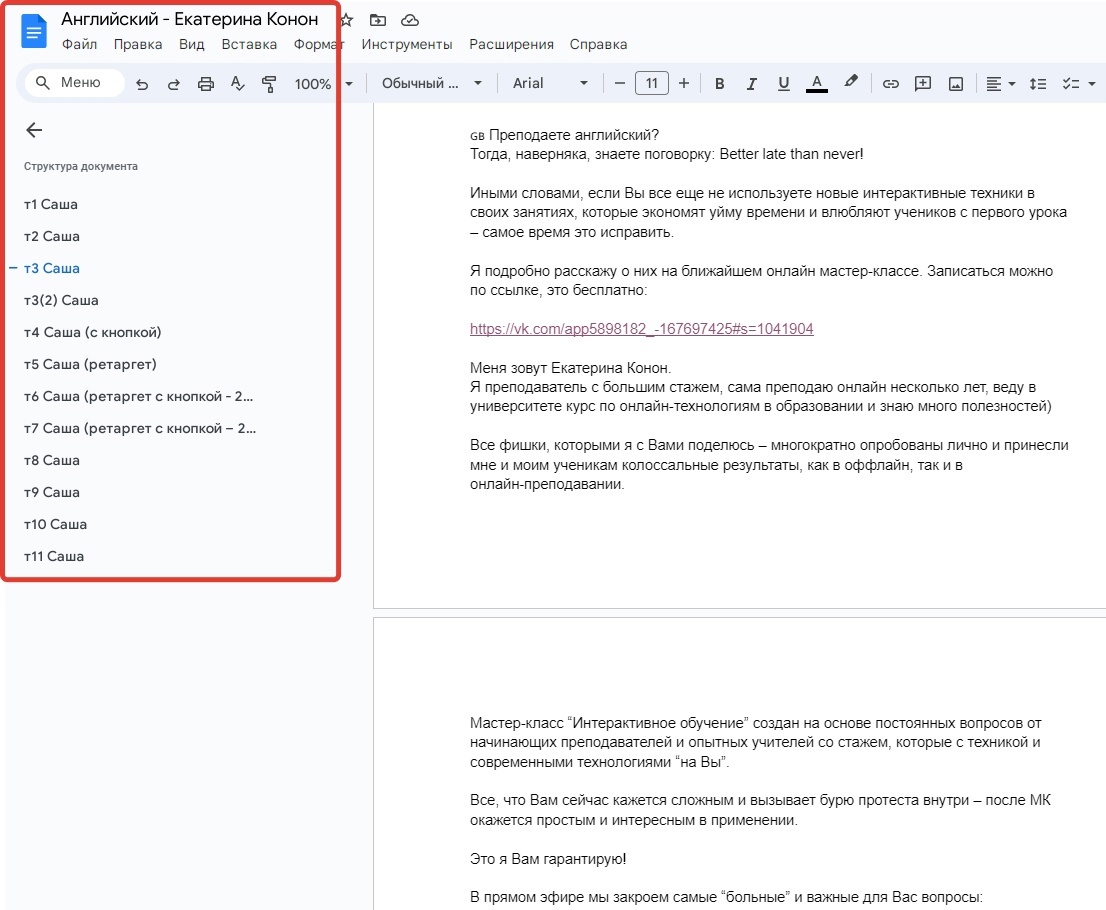Open the Вставка menu
The image size is (1106, 910).
[x=249, y=44]
